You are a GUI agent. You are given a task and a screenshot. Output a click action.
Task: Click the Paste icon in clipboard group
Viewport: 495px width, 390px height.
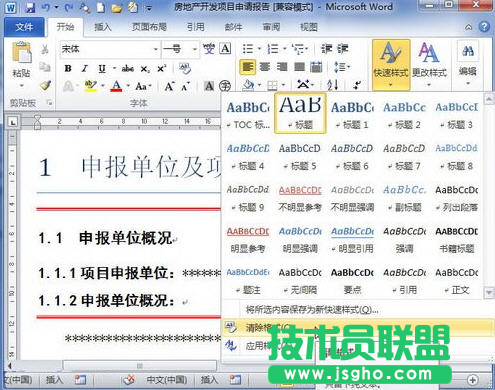21,53
